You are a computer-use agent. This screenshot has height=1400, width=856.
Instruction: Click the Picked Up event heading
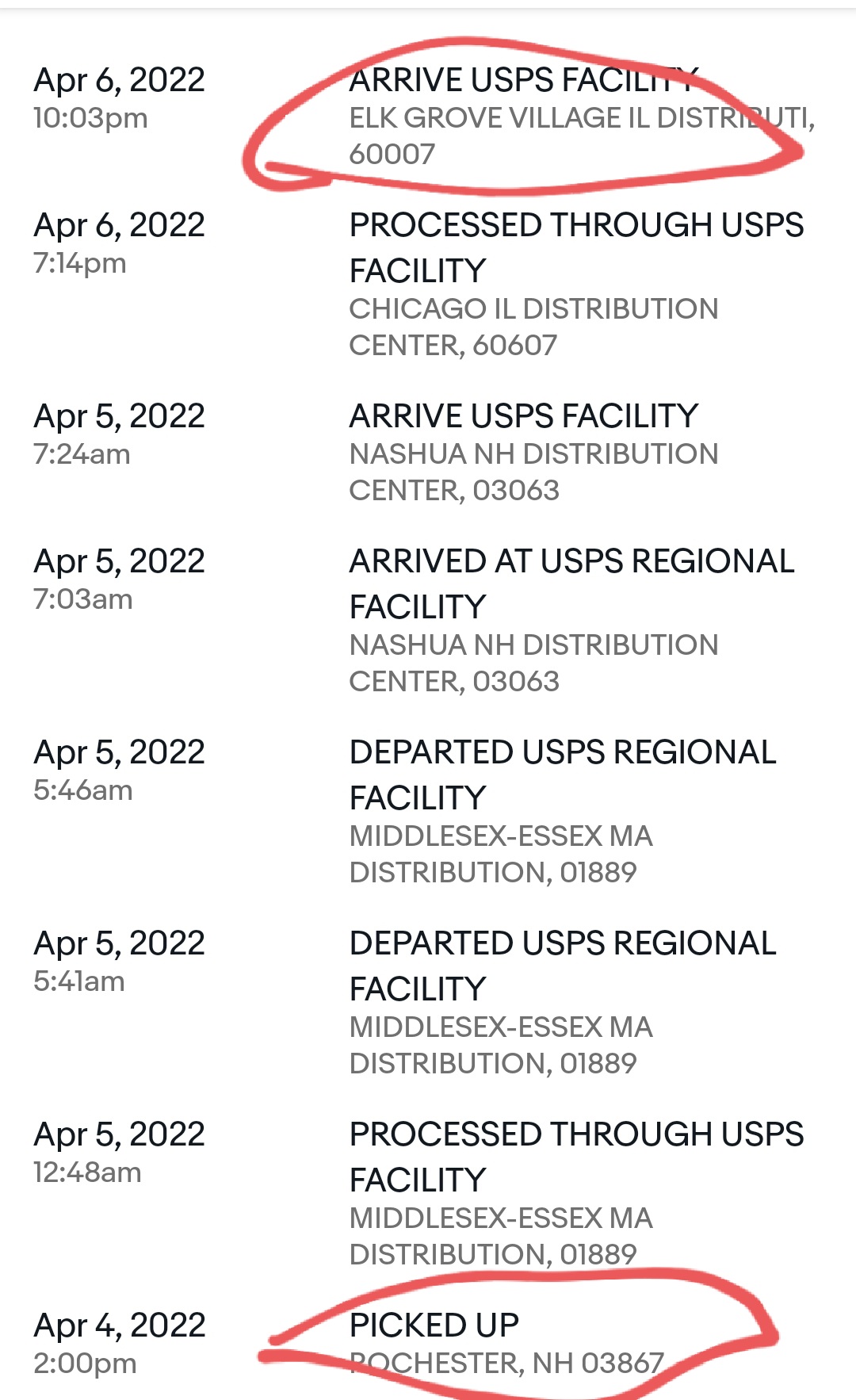tap(434, 1325)
